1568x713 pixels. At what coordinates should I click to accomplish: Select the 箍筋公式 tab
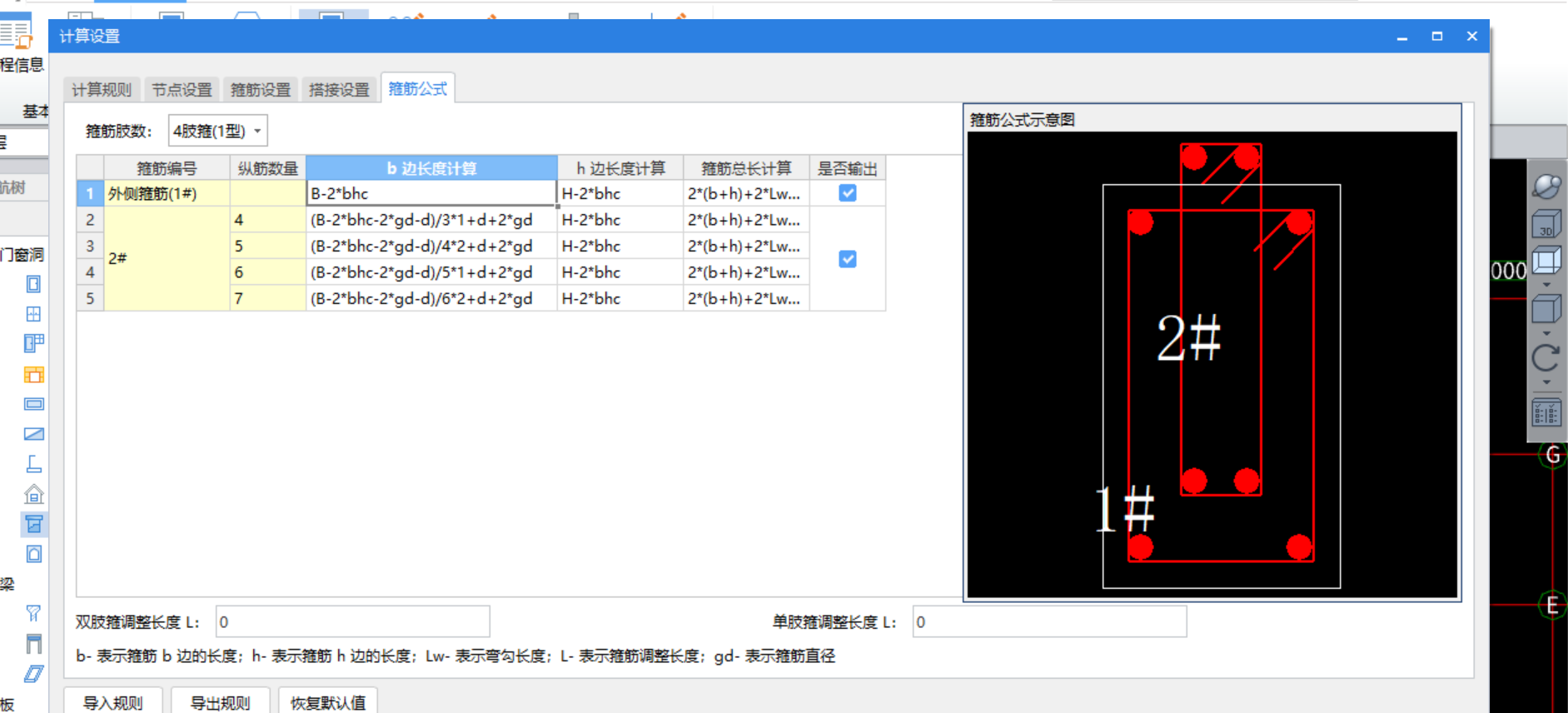[417, 88]
